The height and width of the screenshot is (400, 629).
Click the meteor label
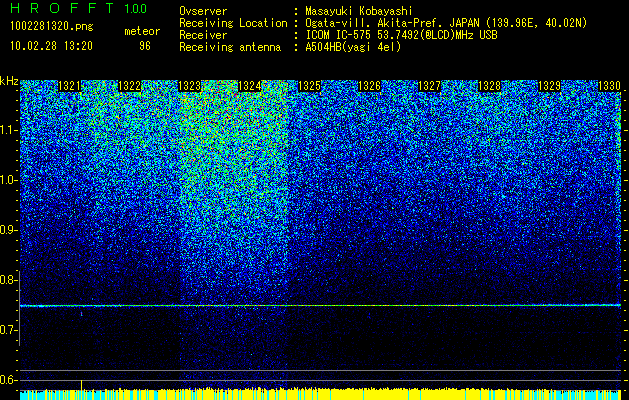point(142,31)
